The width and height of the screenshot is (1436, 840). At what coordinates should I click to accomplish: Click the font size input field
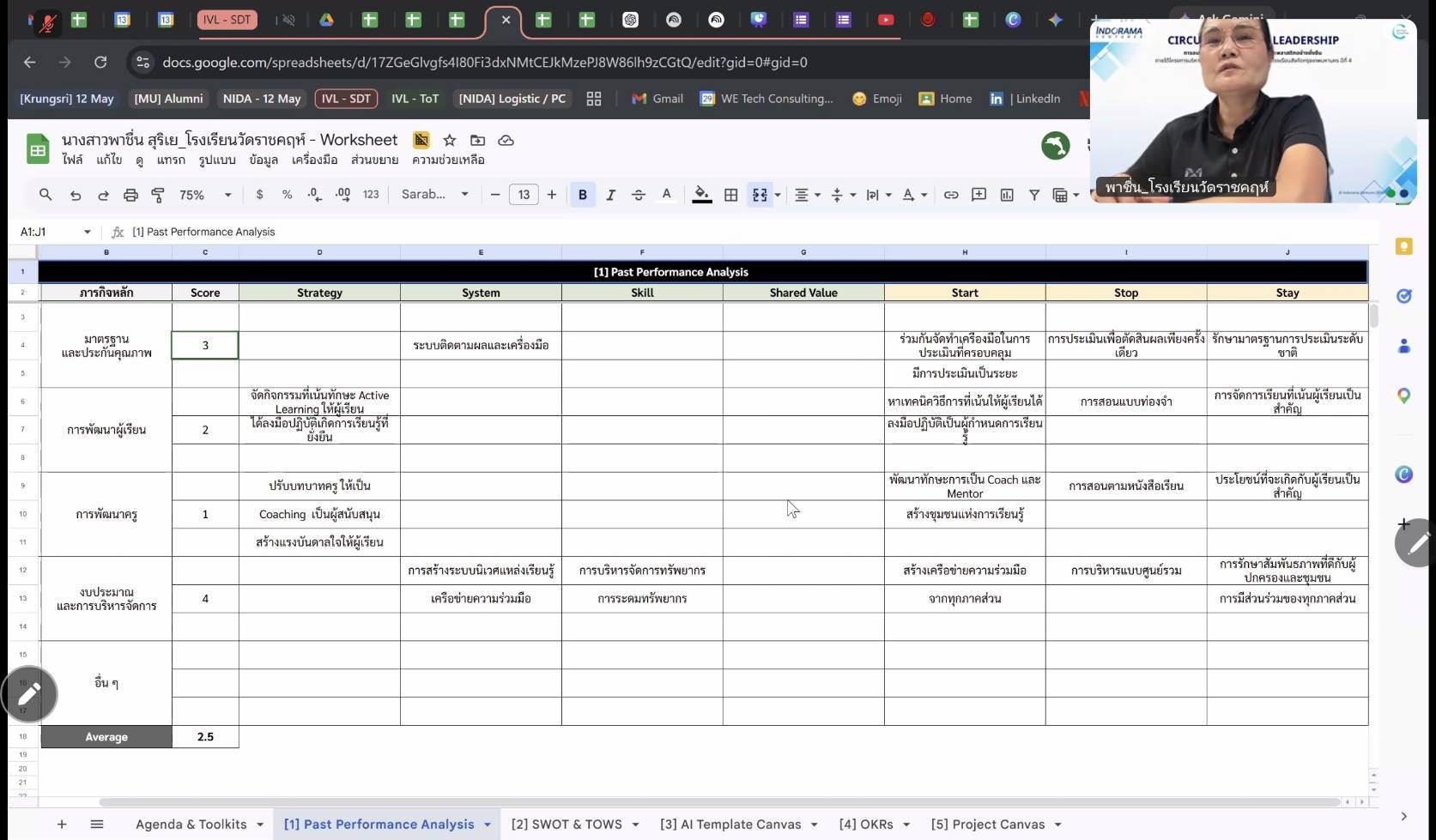(x=524, y=195)
